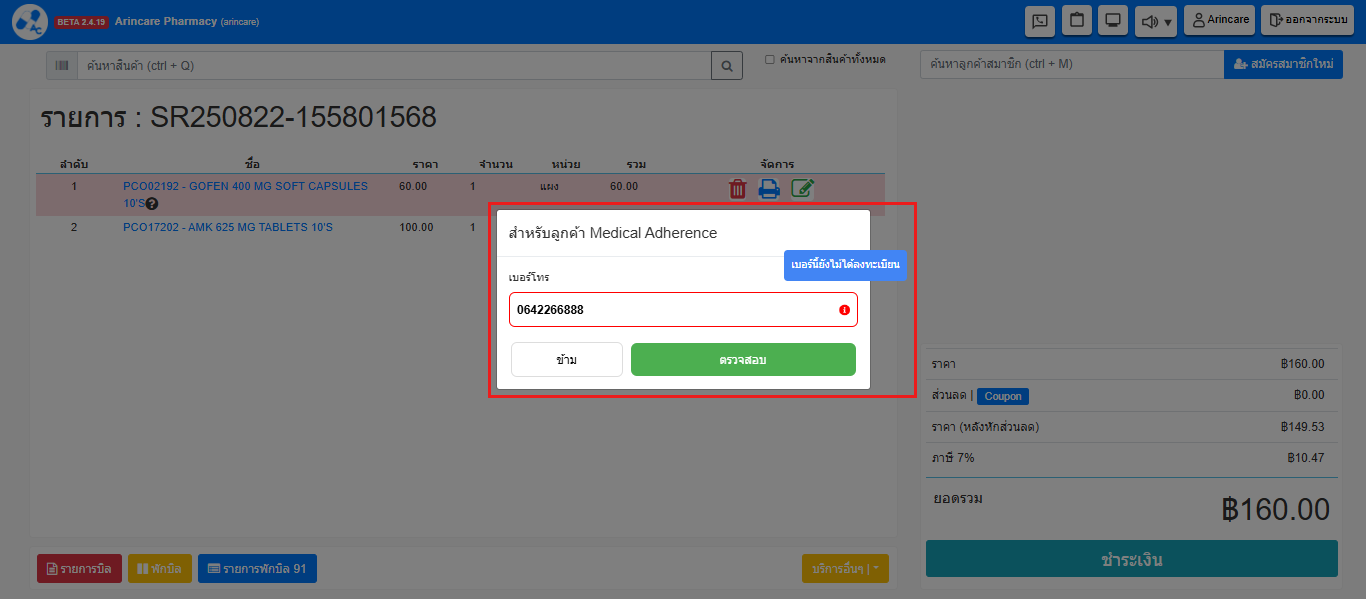Toggle the ค้นหาจากสินค้าทั้งหมด checkbox
The image size is (1366, 599).
[x=770, y=60]
